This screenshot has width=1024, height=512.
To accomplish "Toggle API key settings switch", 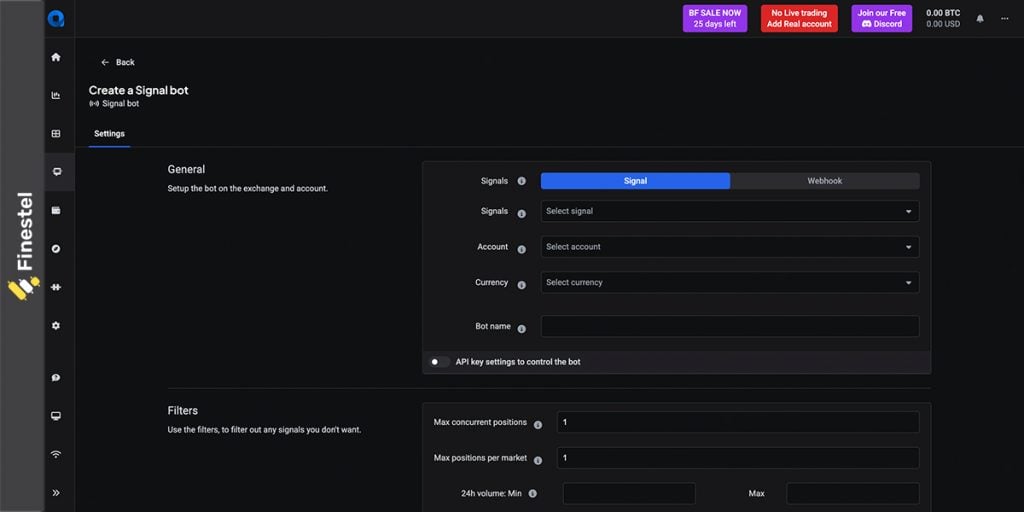I will 439,362.
